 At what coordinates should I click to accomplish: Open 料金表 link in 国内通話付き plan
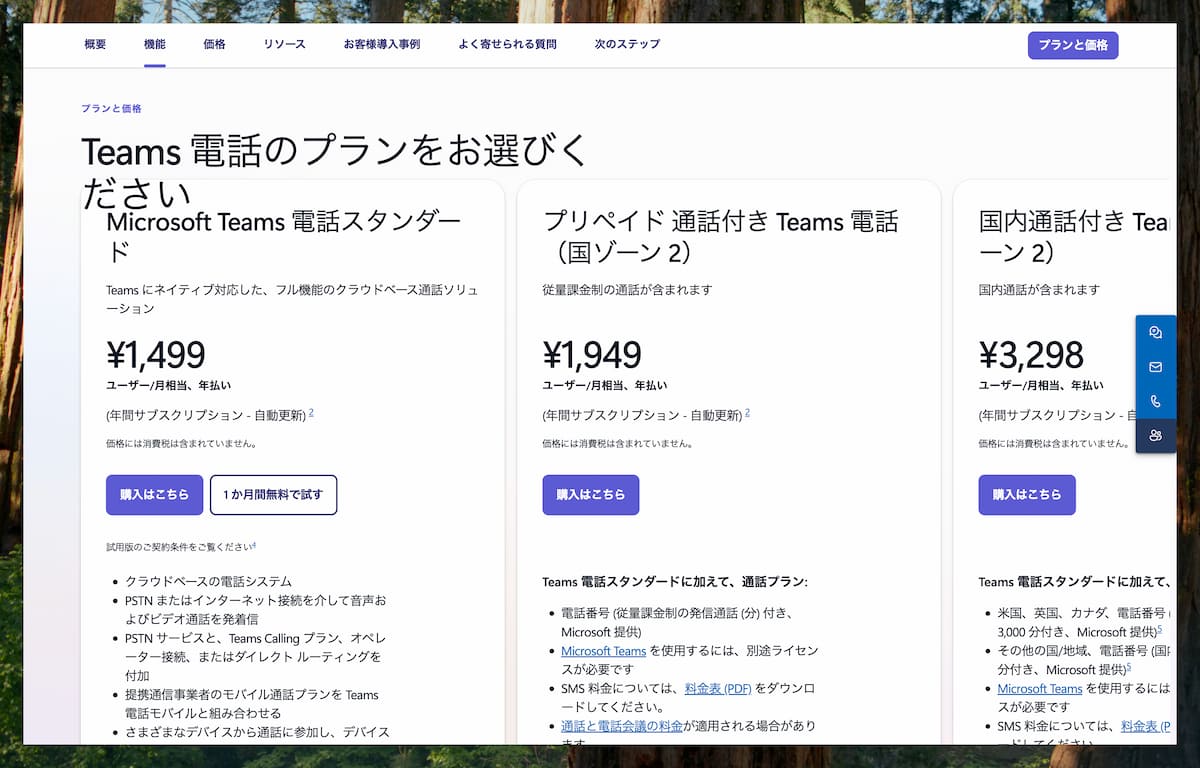coord(1146,726)
